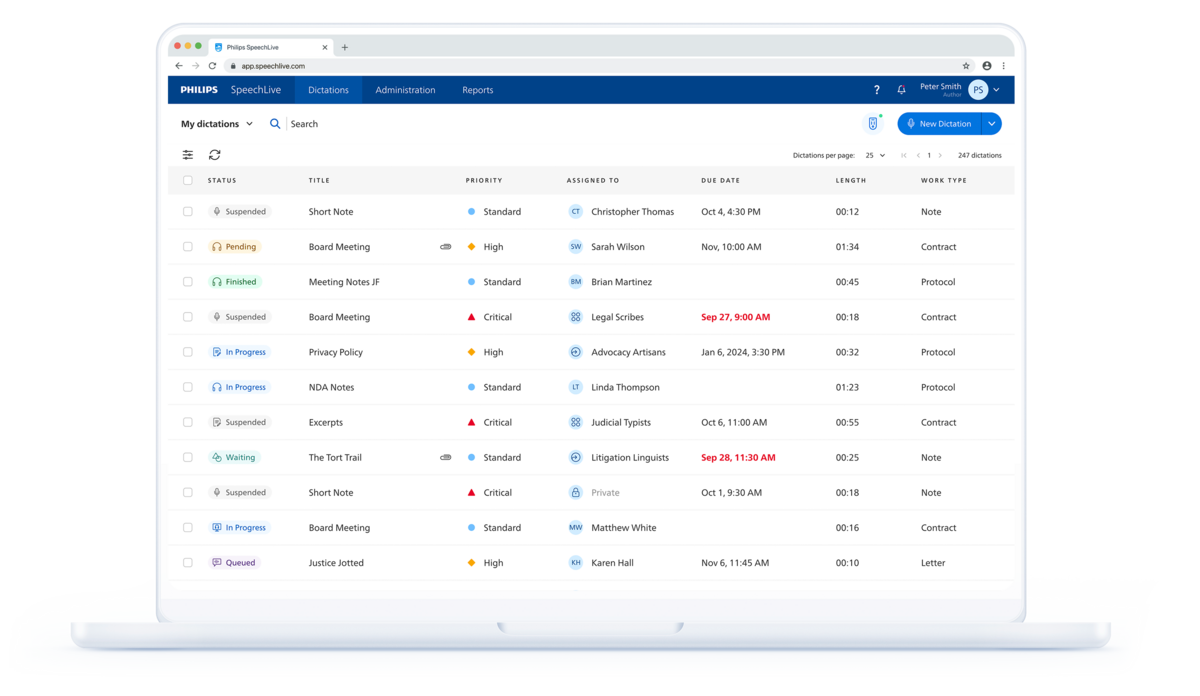The height and width of the screenshot is (696, 1200).
Task: Close the Philips SpeechLive browser tab
Action: tap(325, 47)
